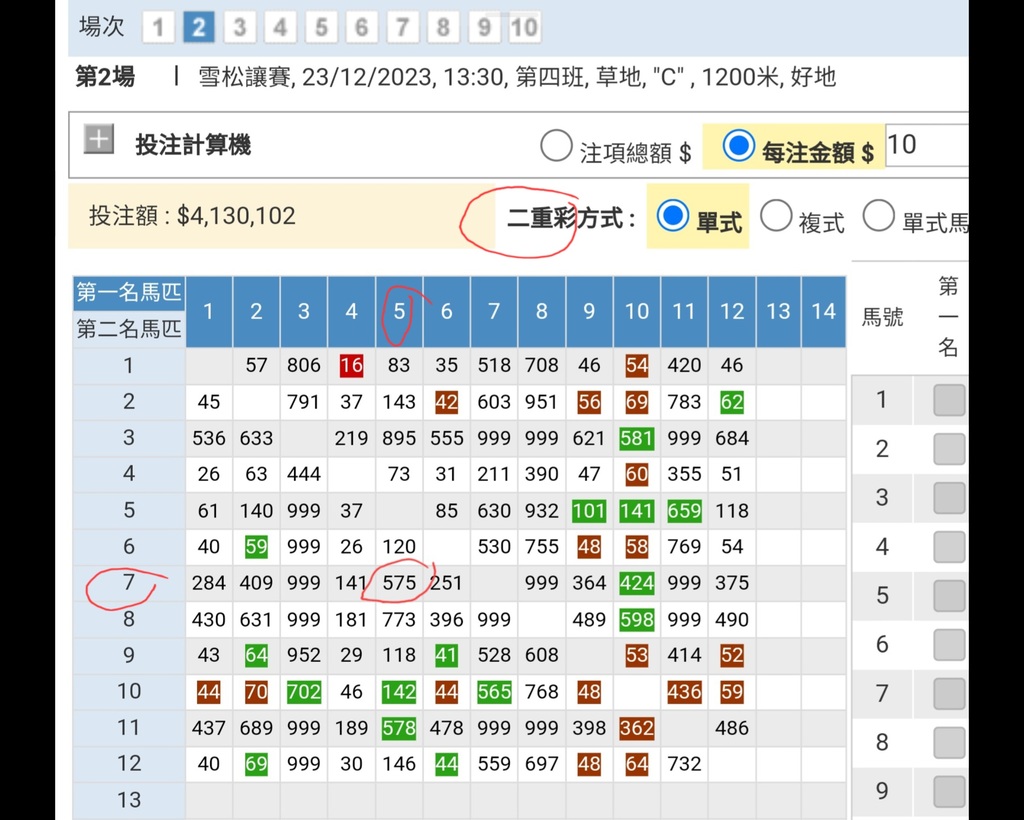Click brown odds cell showing 362
Viewport: 1024px width, 820px height.
pyautogui.click(x=636, y=728)
